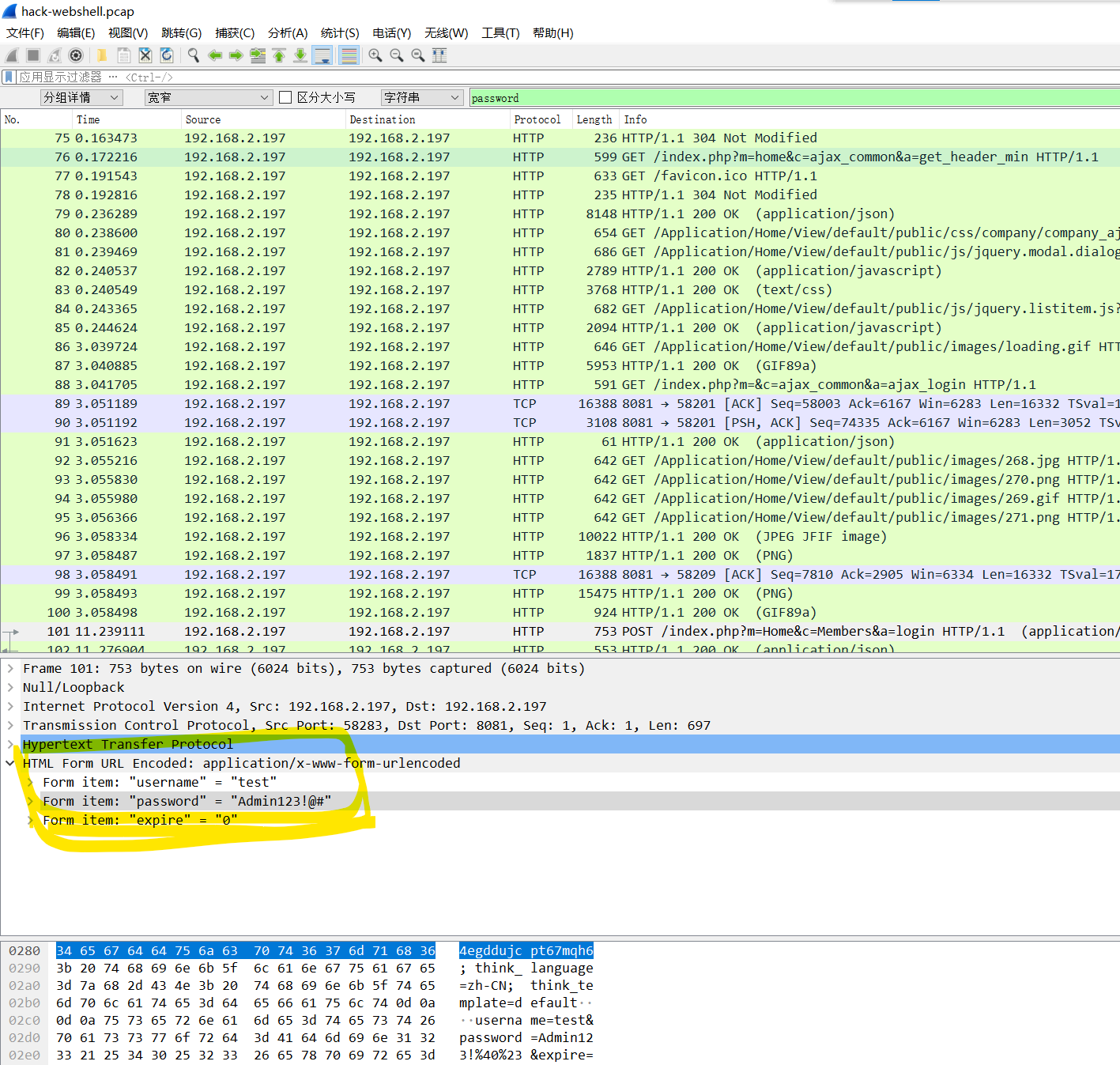Viewport: 1120px width, 1065px height.
Task: Open the 分析(A) menu
Action: coord(288,32)
